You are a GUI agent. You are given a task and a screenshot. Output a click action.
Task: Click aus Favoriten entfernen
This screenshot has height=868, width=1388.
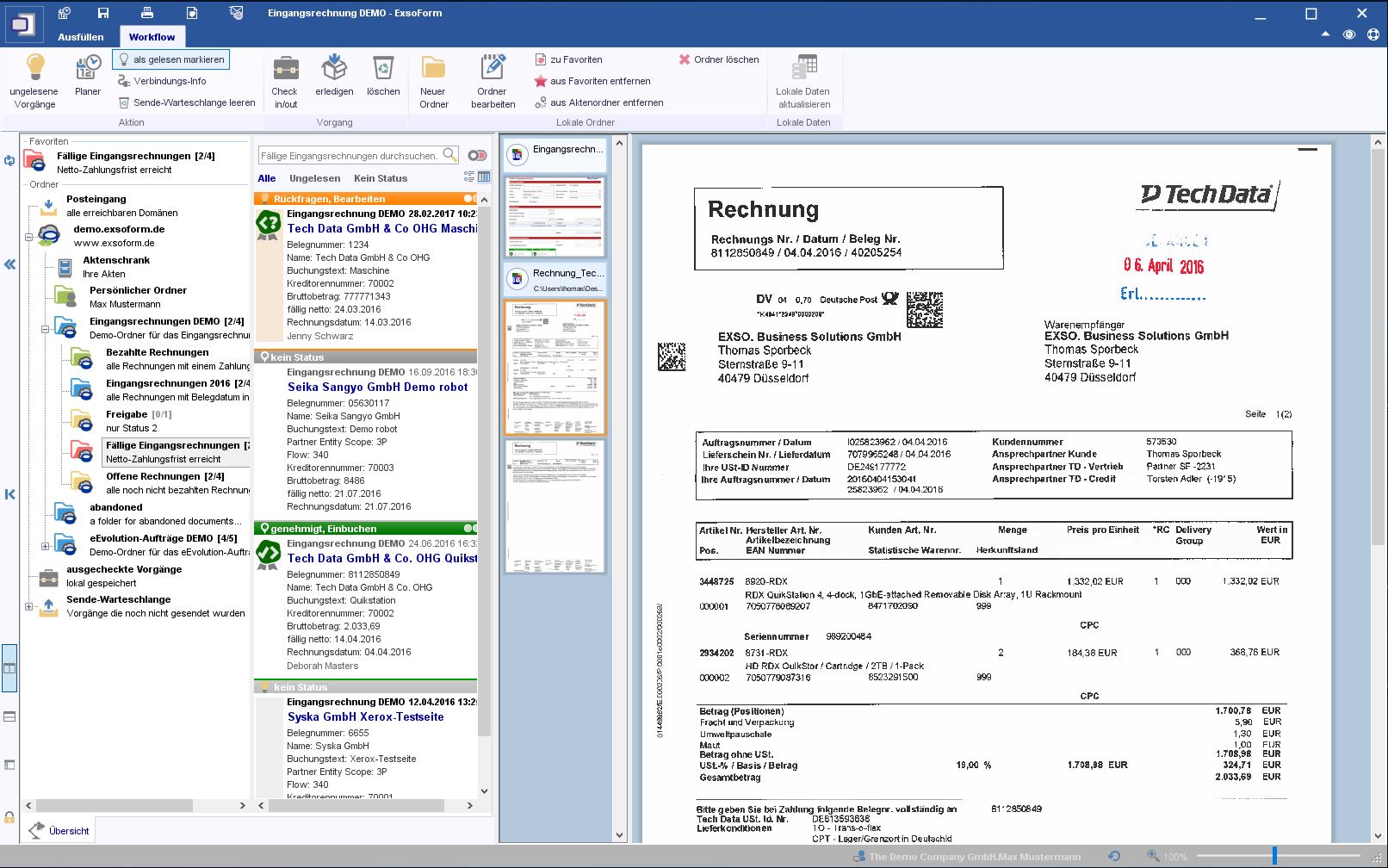(x=592, y=81)
